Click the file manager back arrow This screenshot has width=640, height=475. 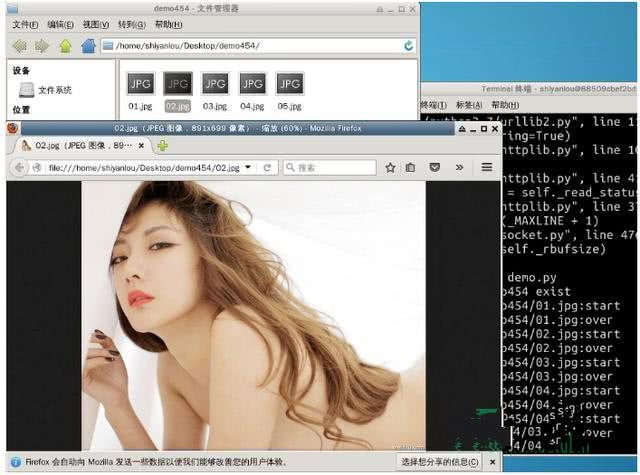pos(19,46)
